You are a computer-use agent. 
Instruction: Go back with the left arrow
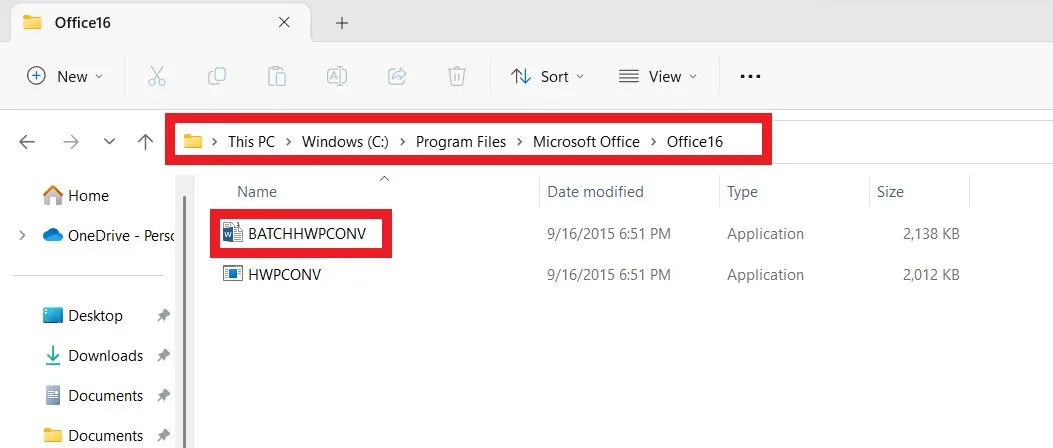(x=27, y=142)
